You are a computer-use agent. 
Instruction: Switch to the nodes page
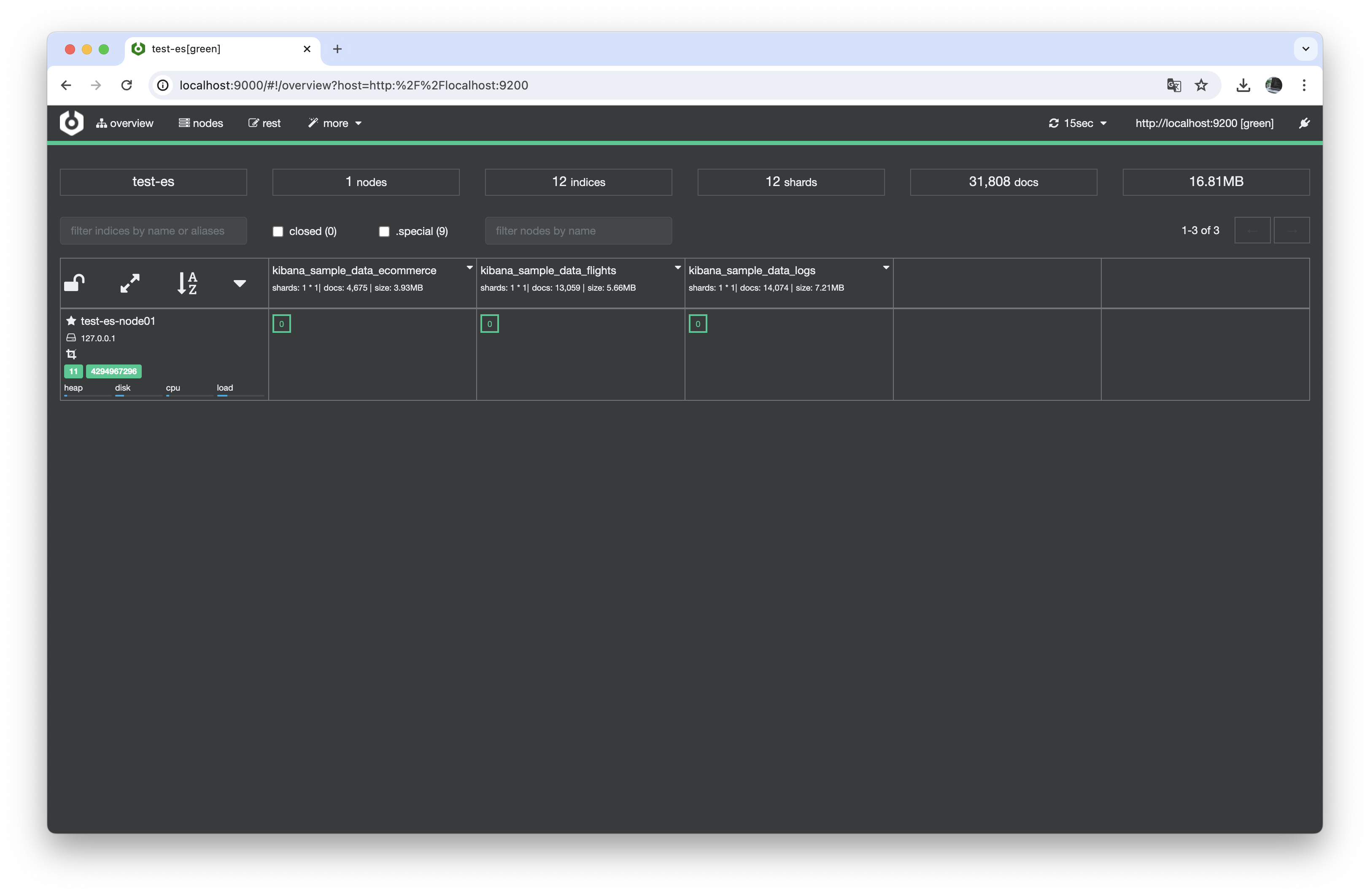[x=201, y=123]
